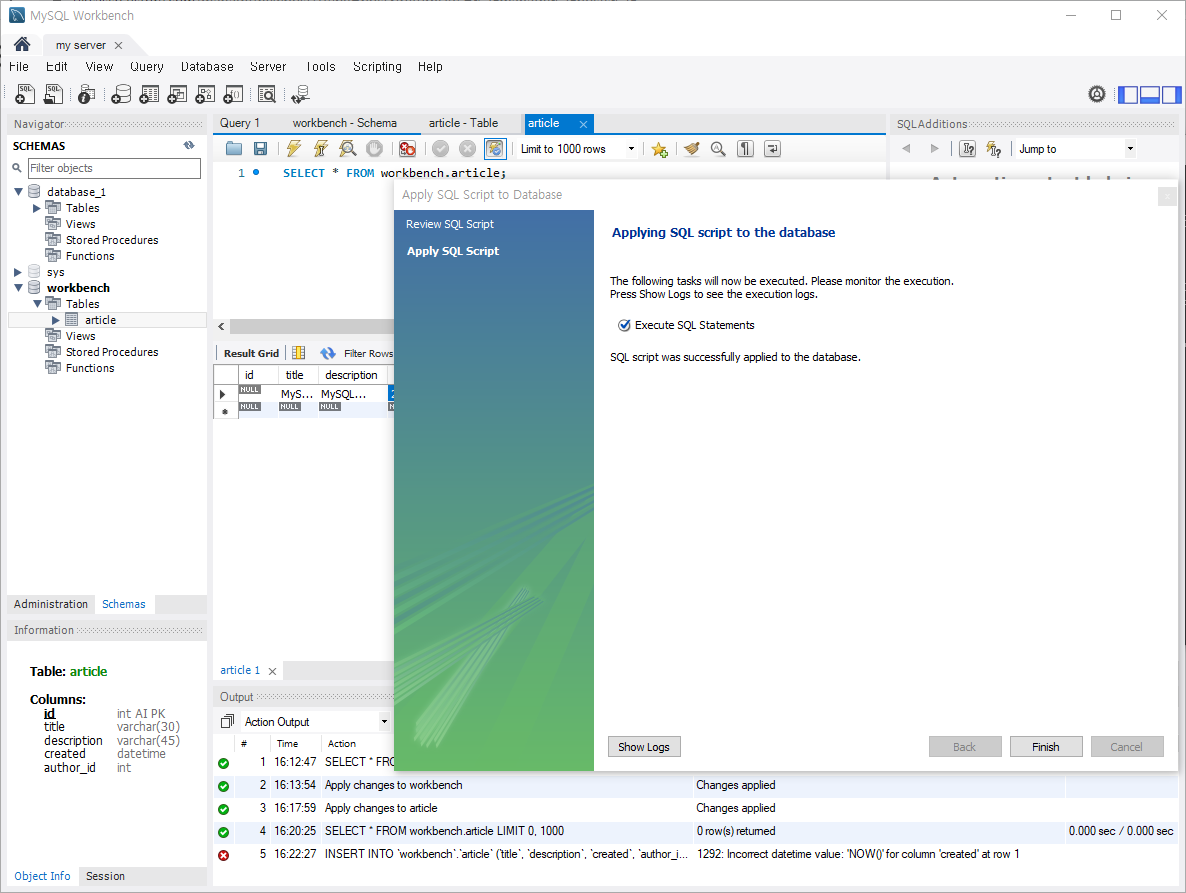Select the Stored Procedures item under workbench
Viewport: 1186px width, 893px height.
click(112, 352)
